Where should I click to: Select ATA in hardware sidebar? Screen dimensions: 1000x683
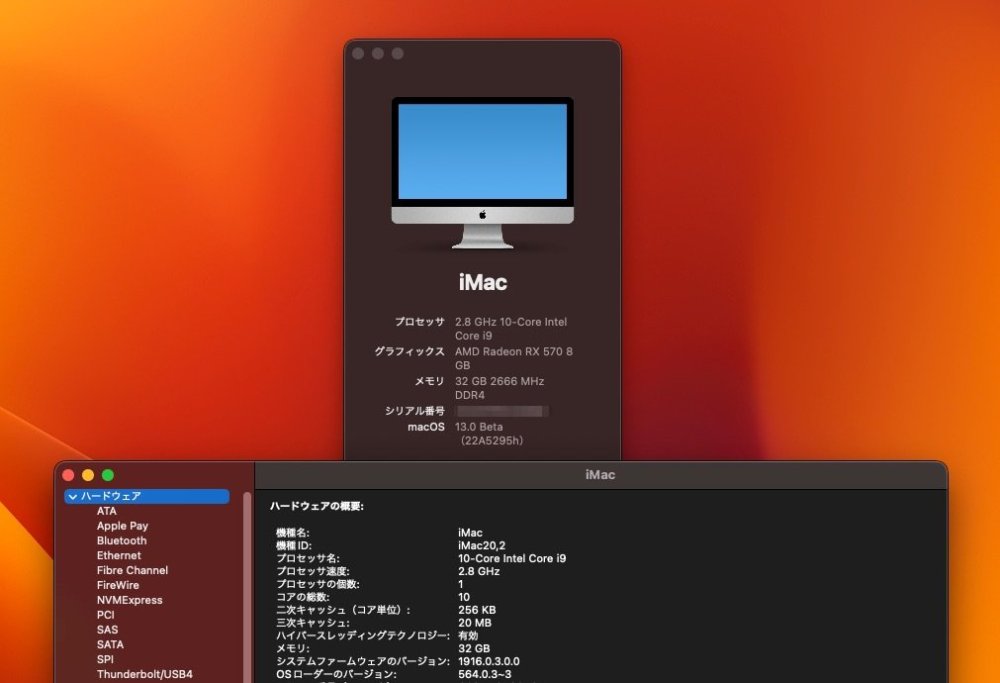pos(107,511)
